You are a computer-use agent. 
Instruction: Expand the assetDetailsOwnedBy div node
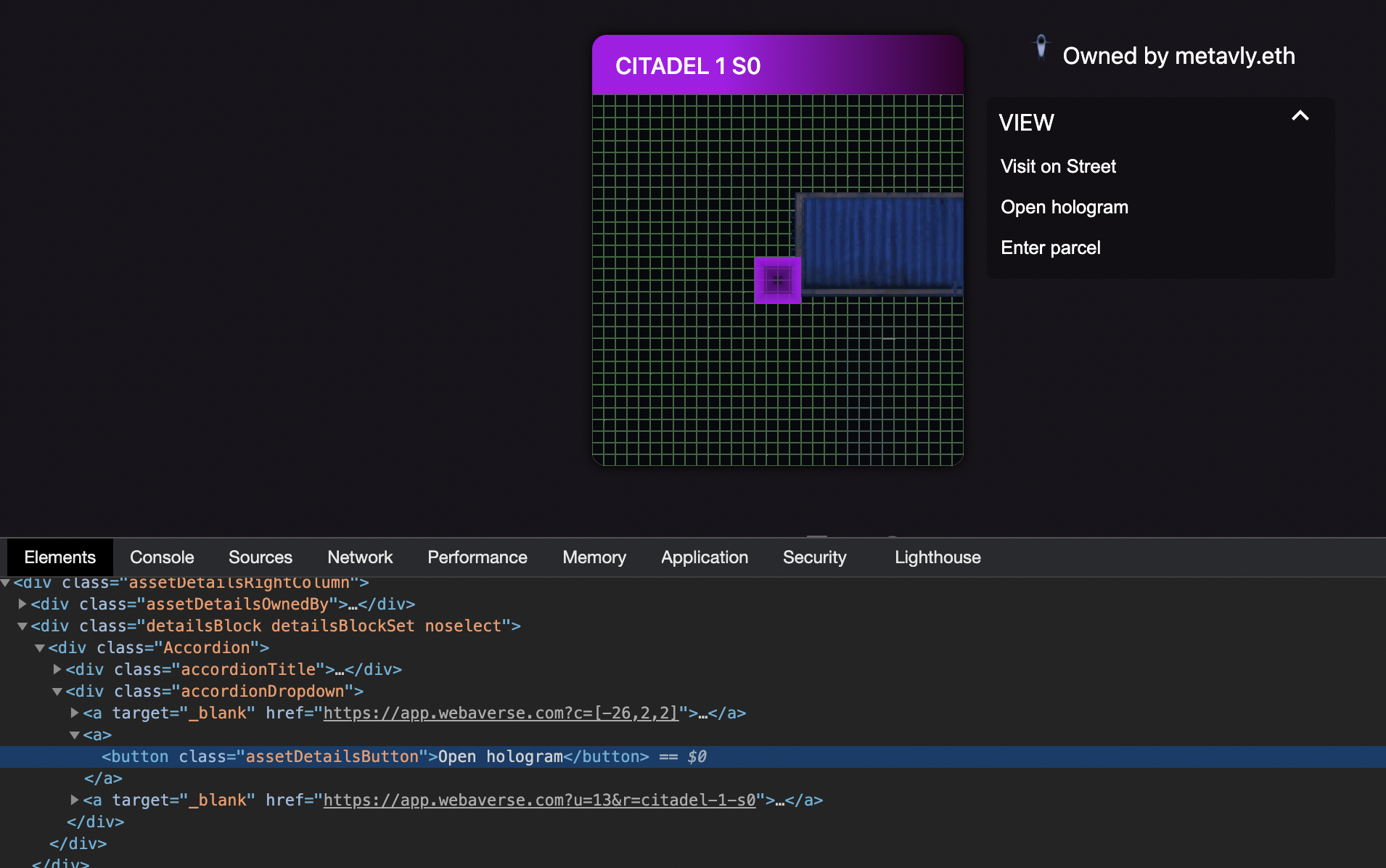click(x=21, y=604)
